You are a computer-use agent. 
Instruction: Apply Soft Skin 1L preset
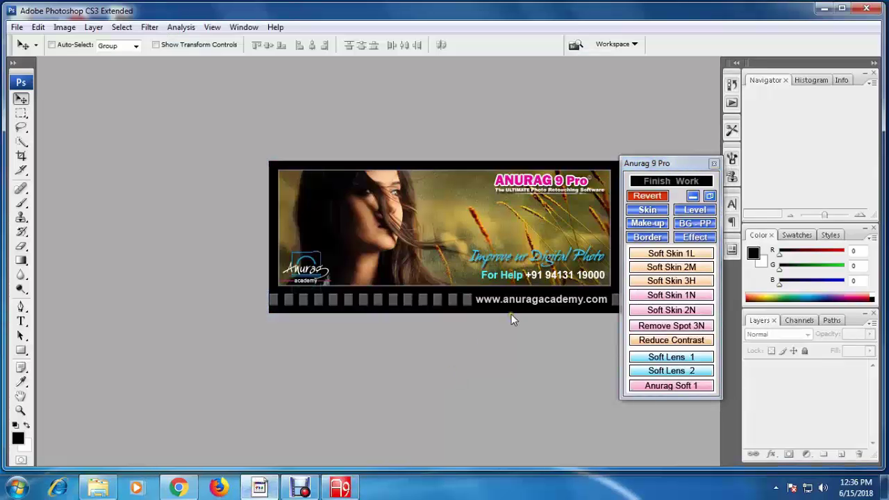(x=671, y=253)
